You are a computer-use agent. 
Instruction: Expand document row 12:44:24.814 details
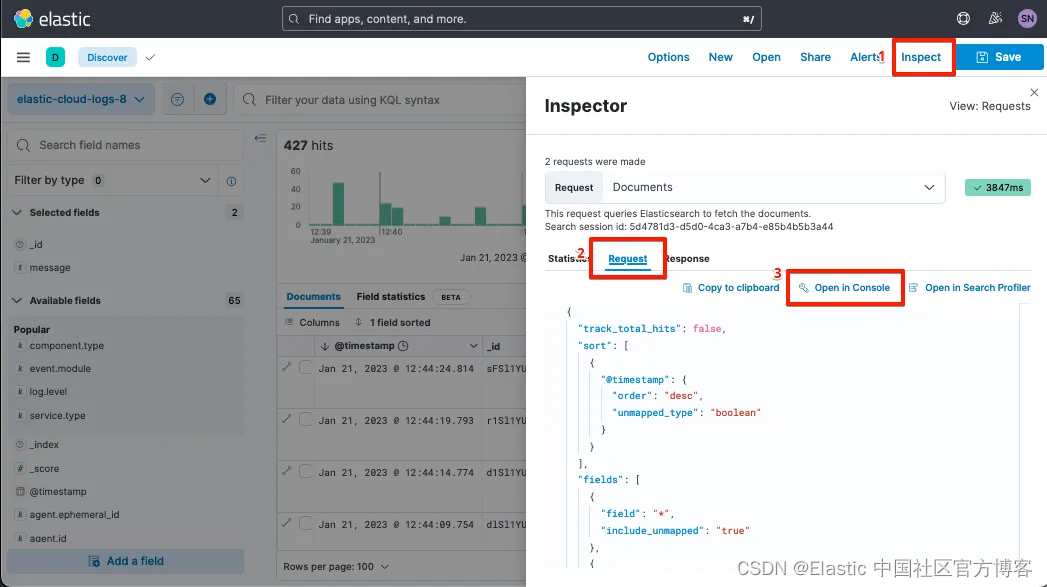286,367
